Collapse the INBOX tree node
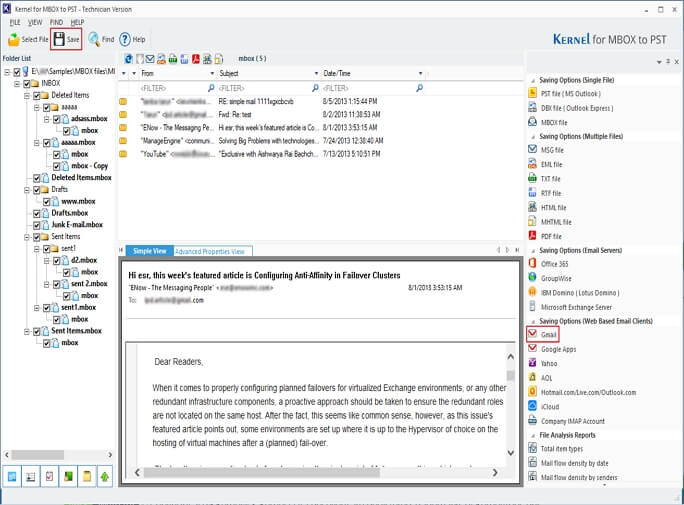 pos(17,83)
